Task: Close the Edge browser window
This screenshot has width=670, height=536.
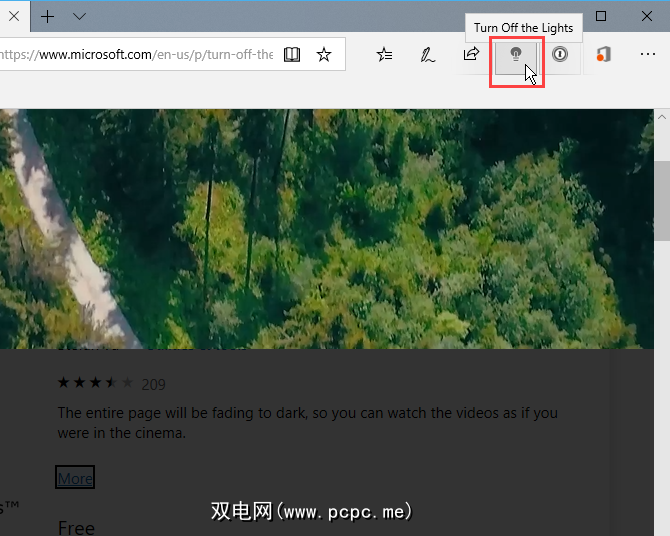Action: tap(647, 16)
